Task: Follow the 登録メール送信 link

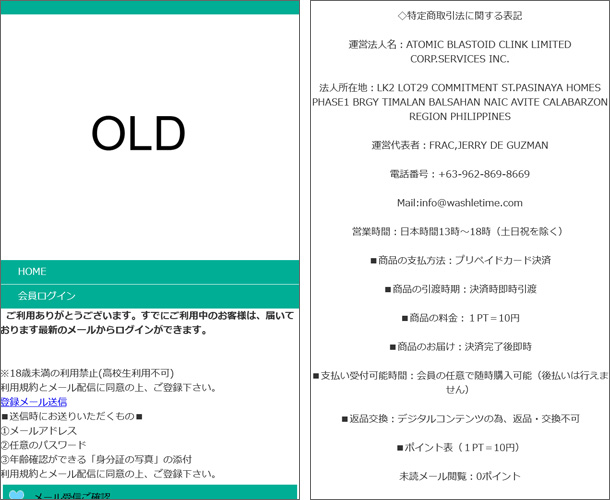Action: tap(33, 402)
